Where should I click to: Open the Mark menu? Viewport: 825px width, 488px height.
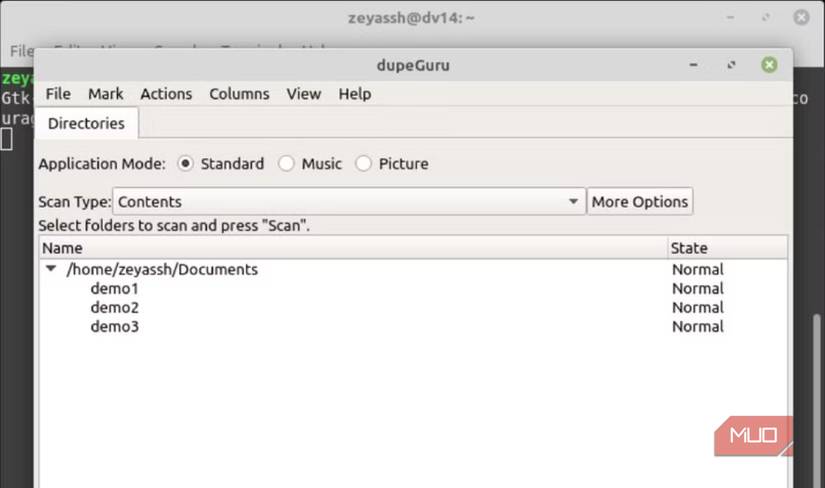click(x=105, y=94)
